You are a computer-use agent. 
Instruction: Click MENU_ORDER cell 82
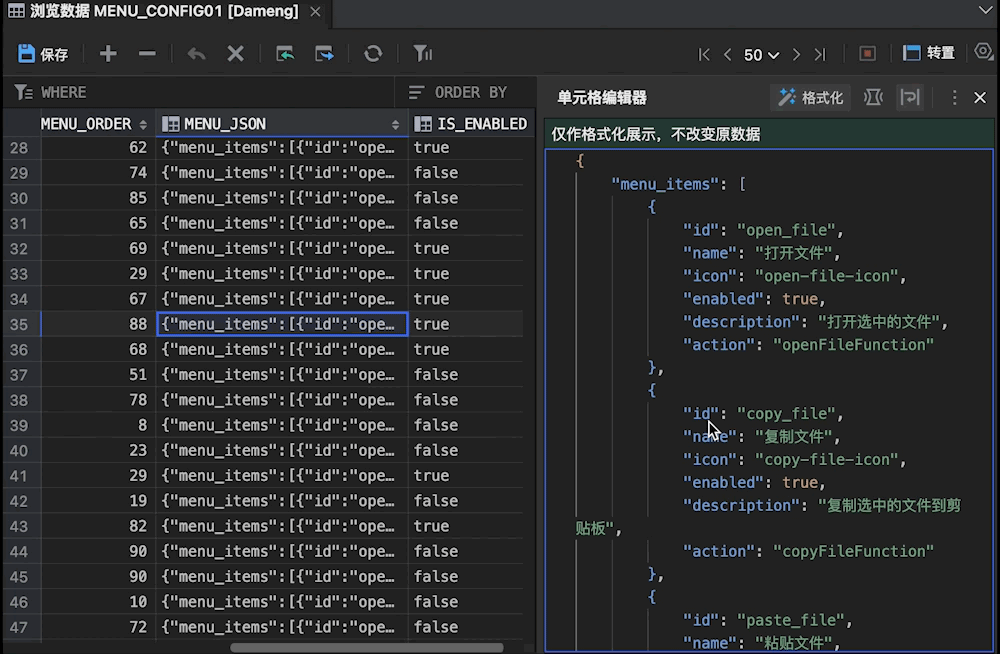pyautogui.click(x=98, y=526)
